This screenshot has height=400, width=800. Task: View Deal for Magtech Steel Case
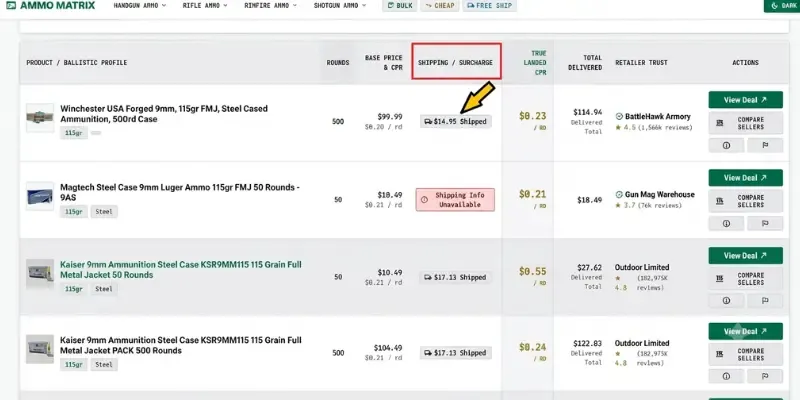tap(745, 178)
